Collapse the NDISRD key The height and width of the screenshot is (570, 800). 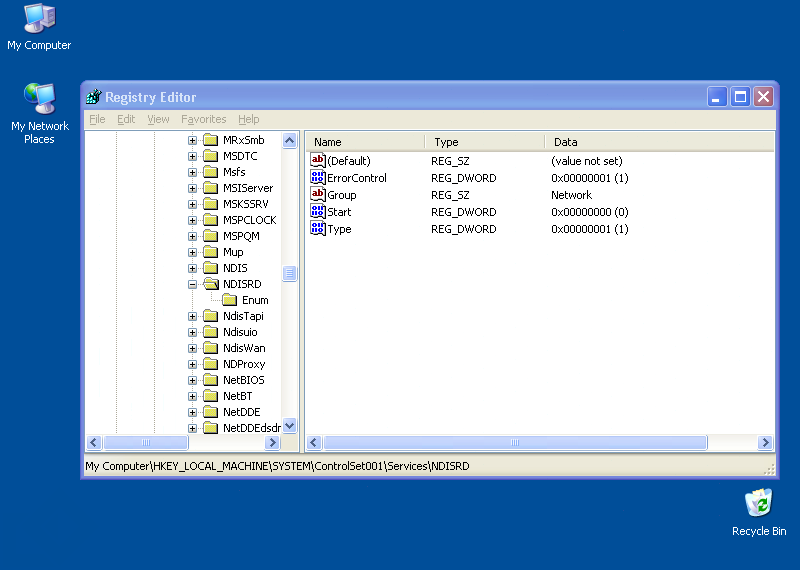192,284
